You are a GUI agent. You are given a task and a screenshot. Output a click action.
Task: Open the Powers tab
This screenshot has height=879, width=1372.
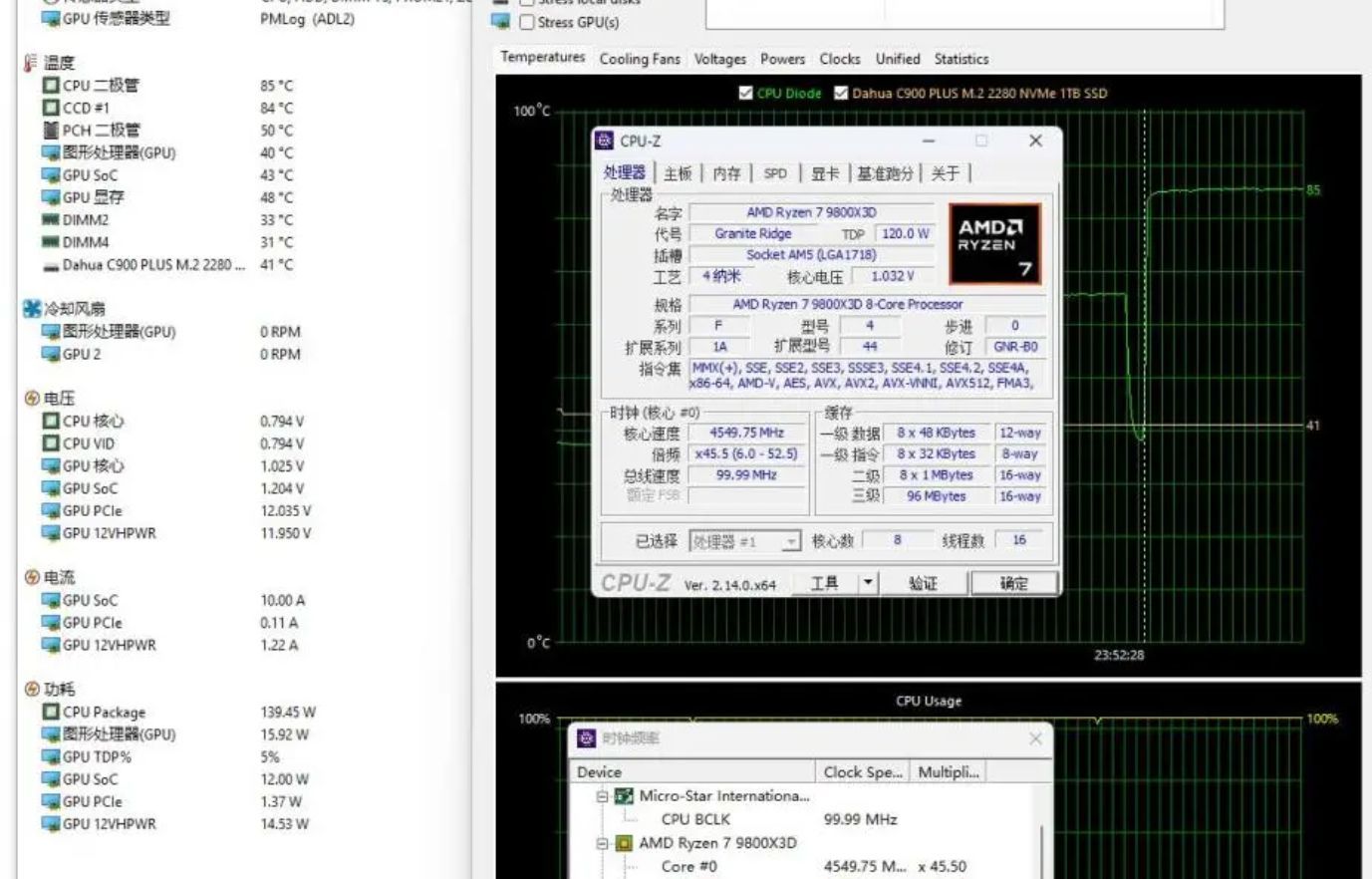tap(782, 59)
